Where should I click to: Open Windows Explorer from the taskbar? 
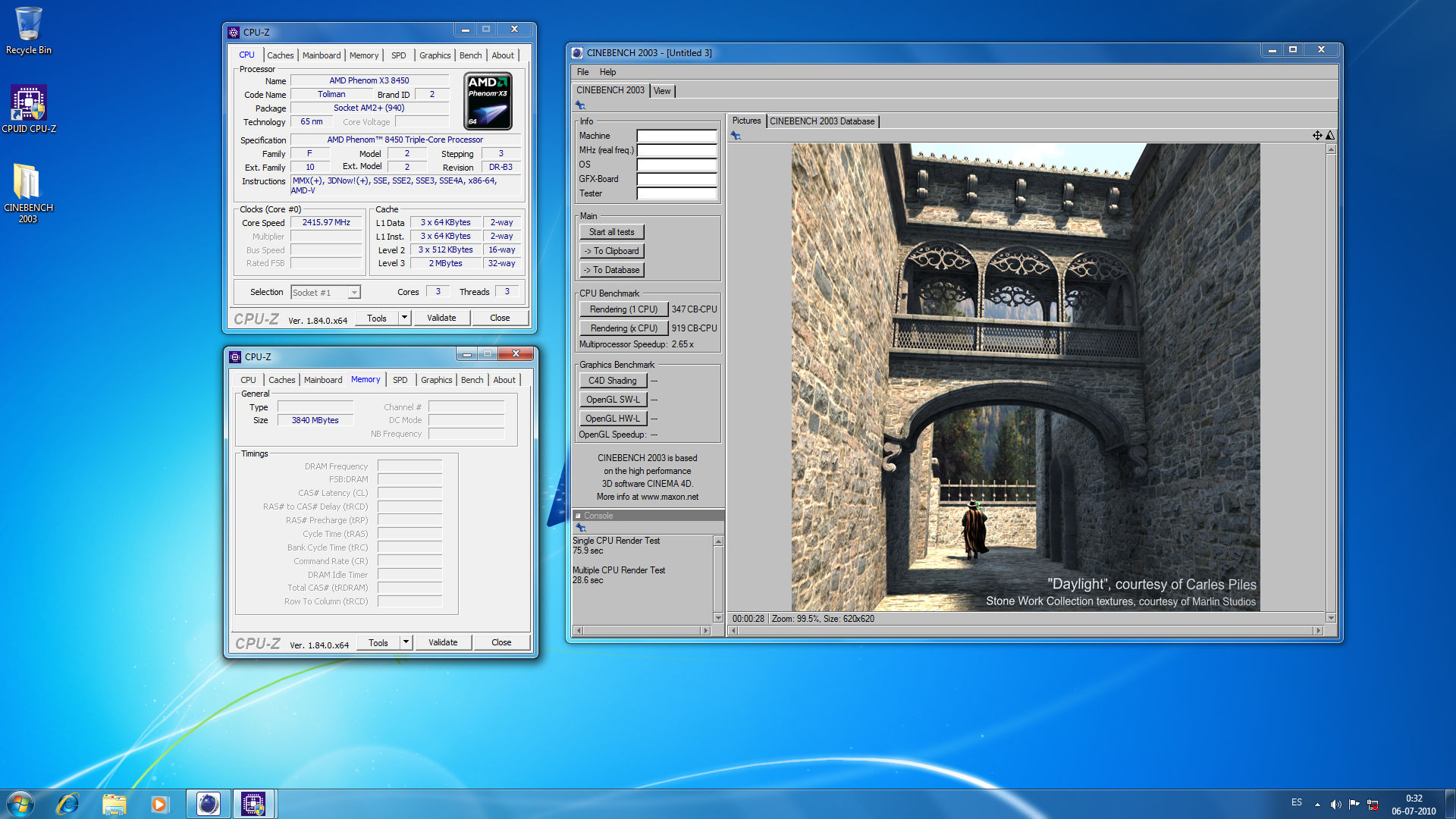(114, 804)
